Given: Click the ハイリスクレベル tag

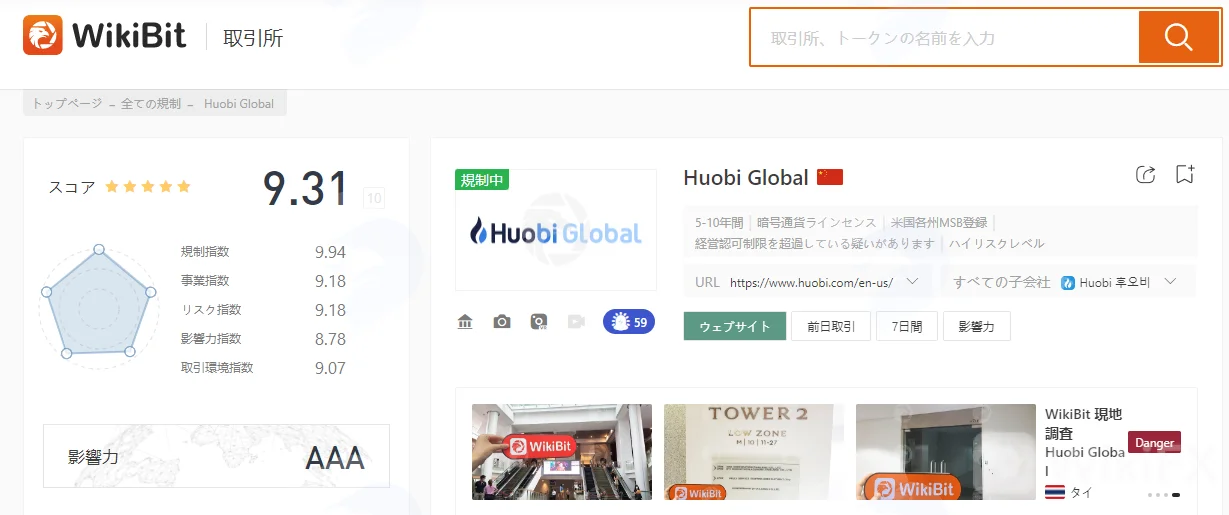Looking at the screenshot, I should (x=997, y=243).
